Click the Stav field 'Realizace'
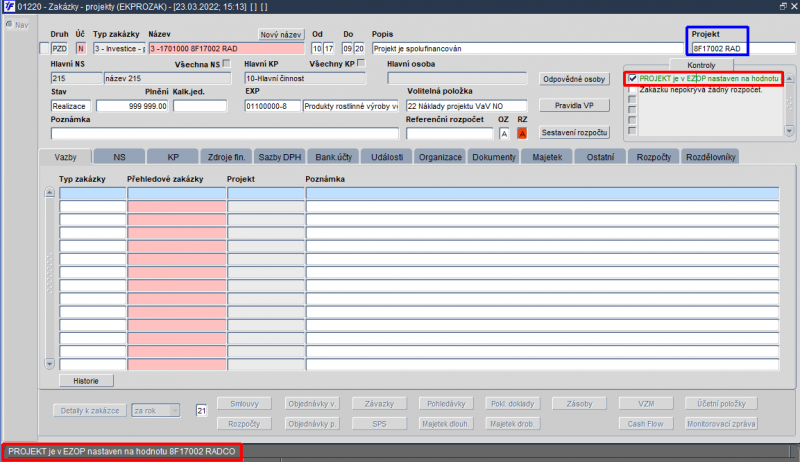 (70, 106)
